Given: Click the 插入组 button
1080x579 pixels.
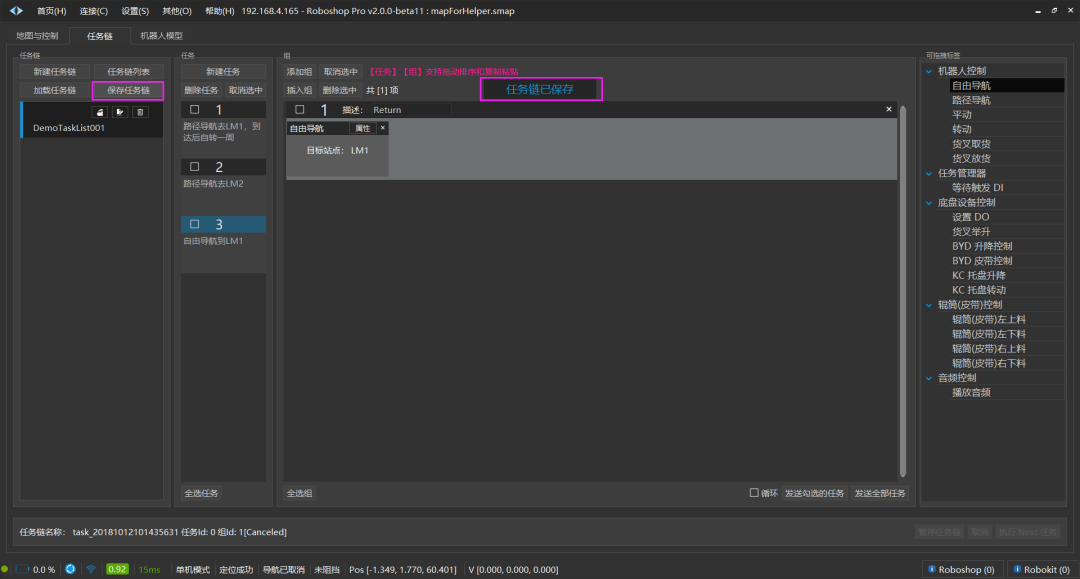Looking at the screenshot, I should pyautogui.click(x=300, y=90).
